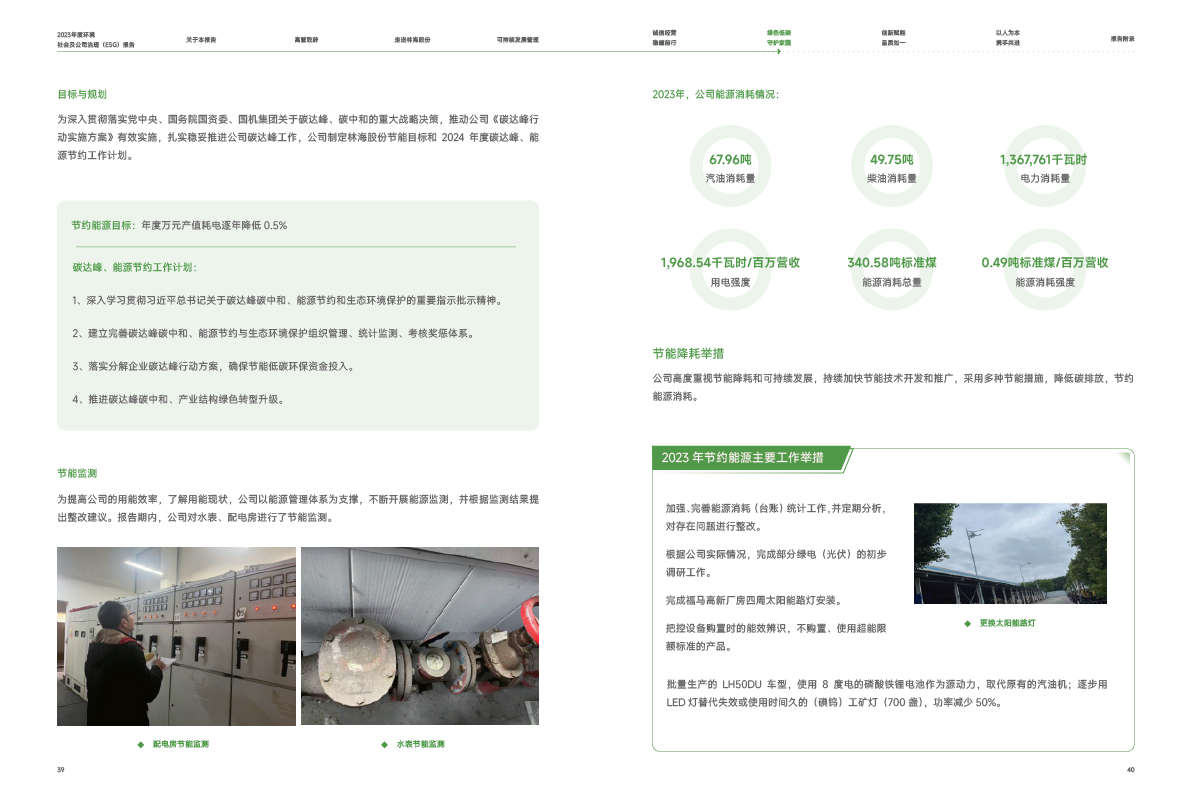Open the highlighted green header navigation tab
The width and height of the screenshot is (1192, 809).
pos(779,38)
